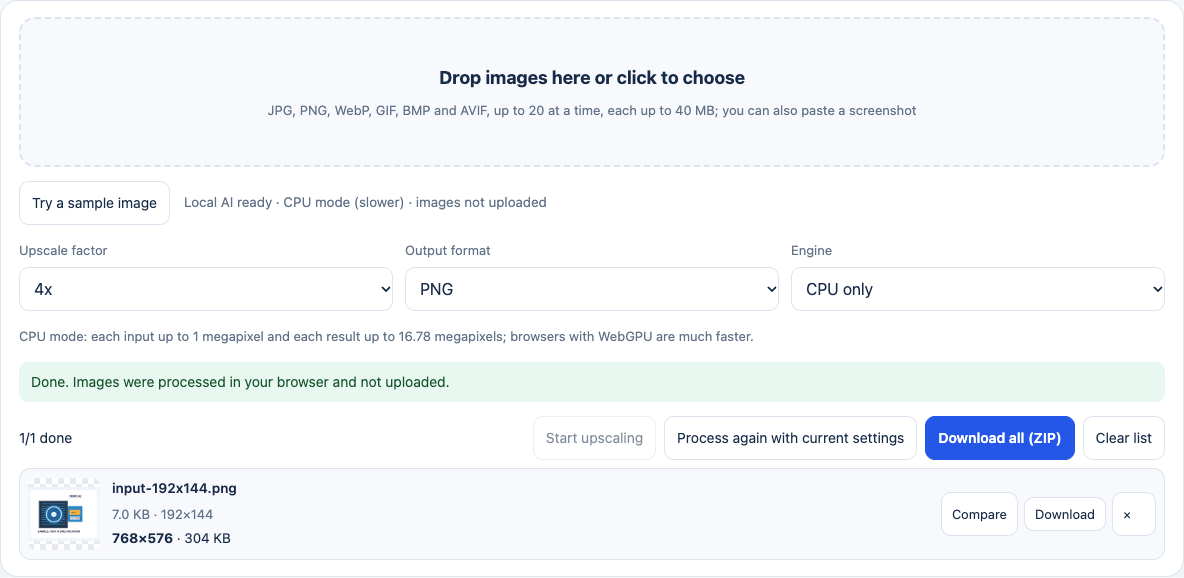Compare the input-192x144.png result
The image size is (1184, 578).
click(x=979, y=515)
